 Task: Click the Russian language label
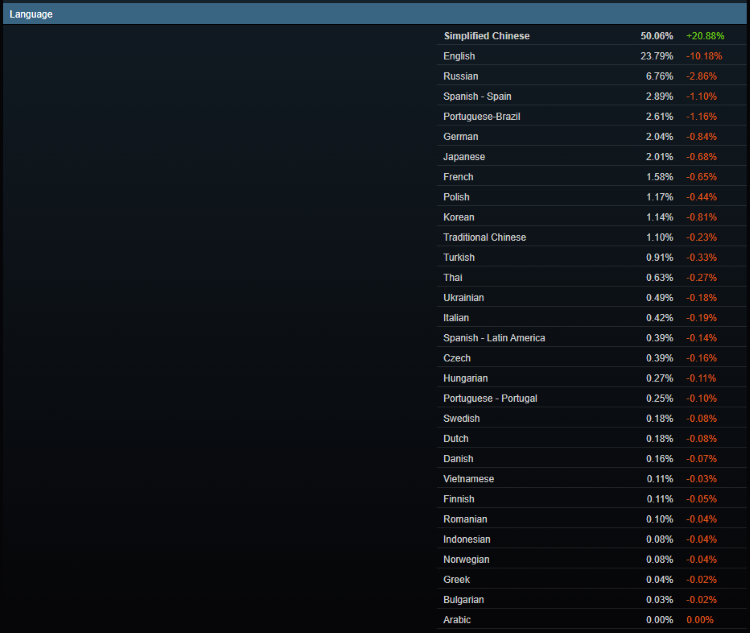coord(461,76)
